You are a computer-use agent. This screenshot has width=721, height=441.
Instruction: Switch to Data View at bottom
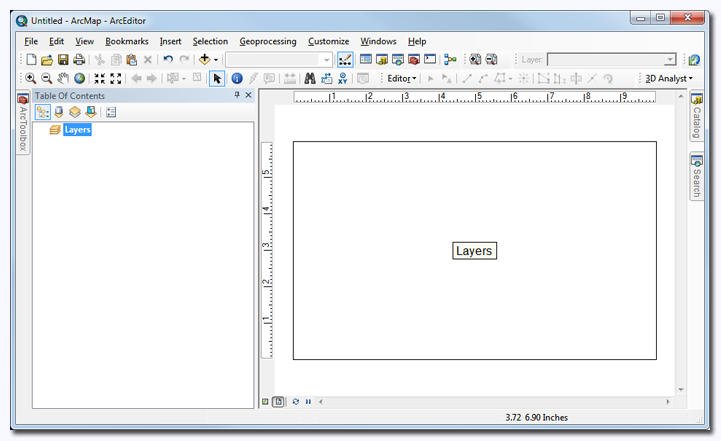click(266, 401)
